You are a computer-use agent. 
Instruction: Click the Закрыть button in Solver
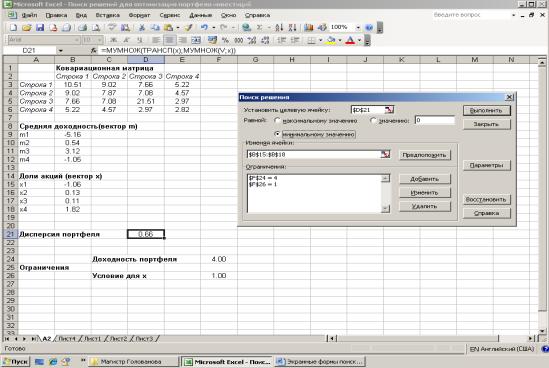pyautogui.click(x=486, y=124)
